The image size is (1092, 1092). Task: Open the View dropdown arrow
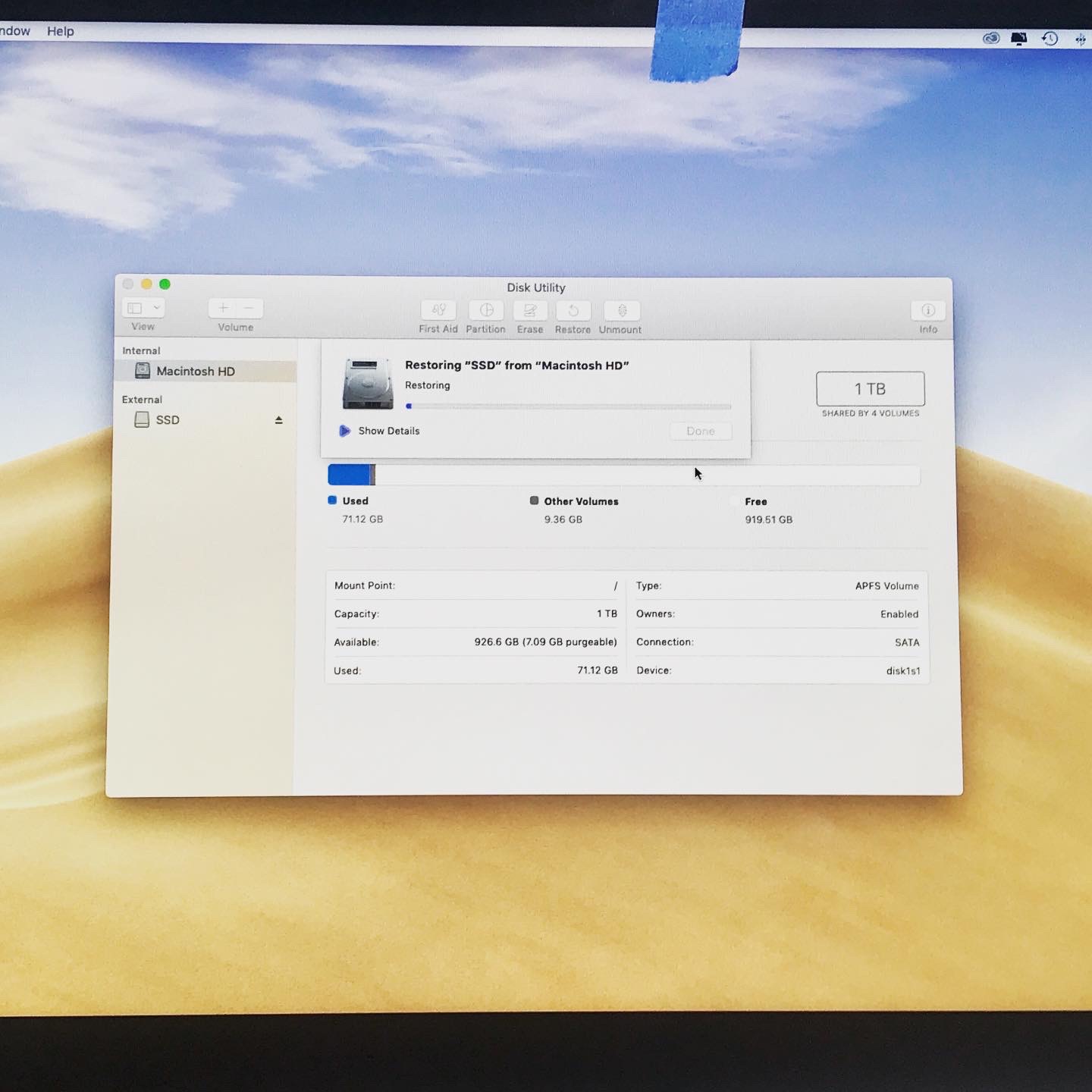[156, 308]
